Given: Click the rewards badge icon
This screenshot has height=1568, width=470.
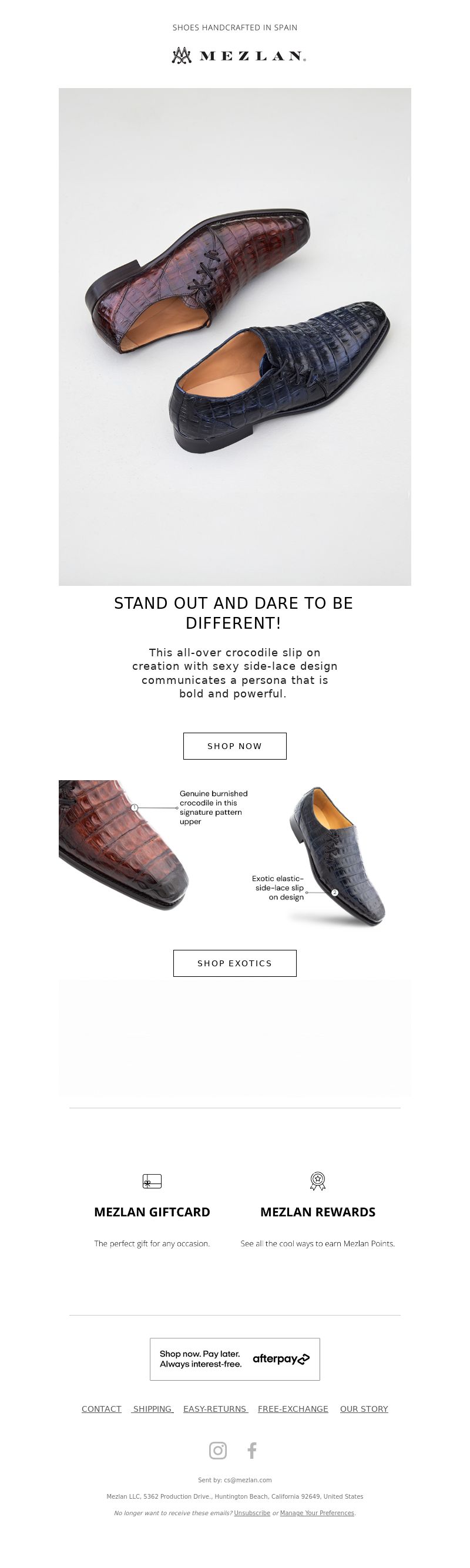Looking at the screenshot, I should (318, 1181).
